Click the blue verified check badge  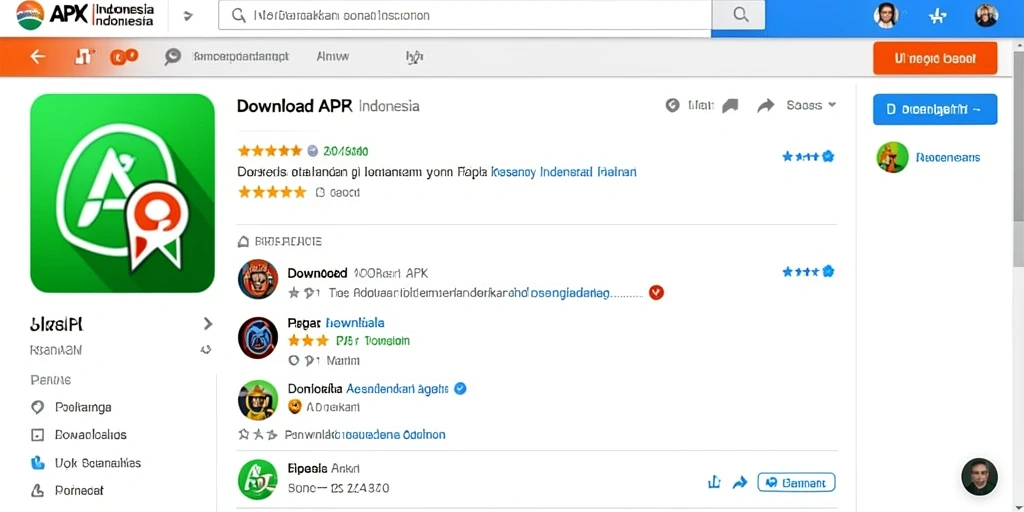[x=460, y=388]
